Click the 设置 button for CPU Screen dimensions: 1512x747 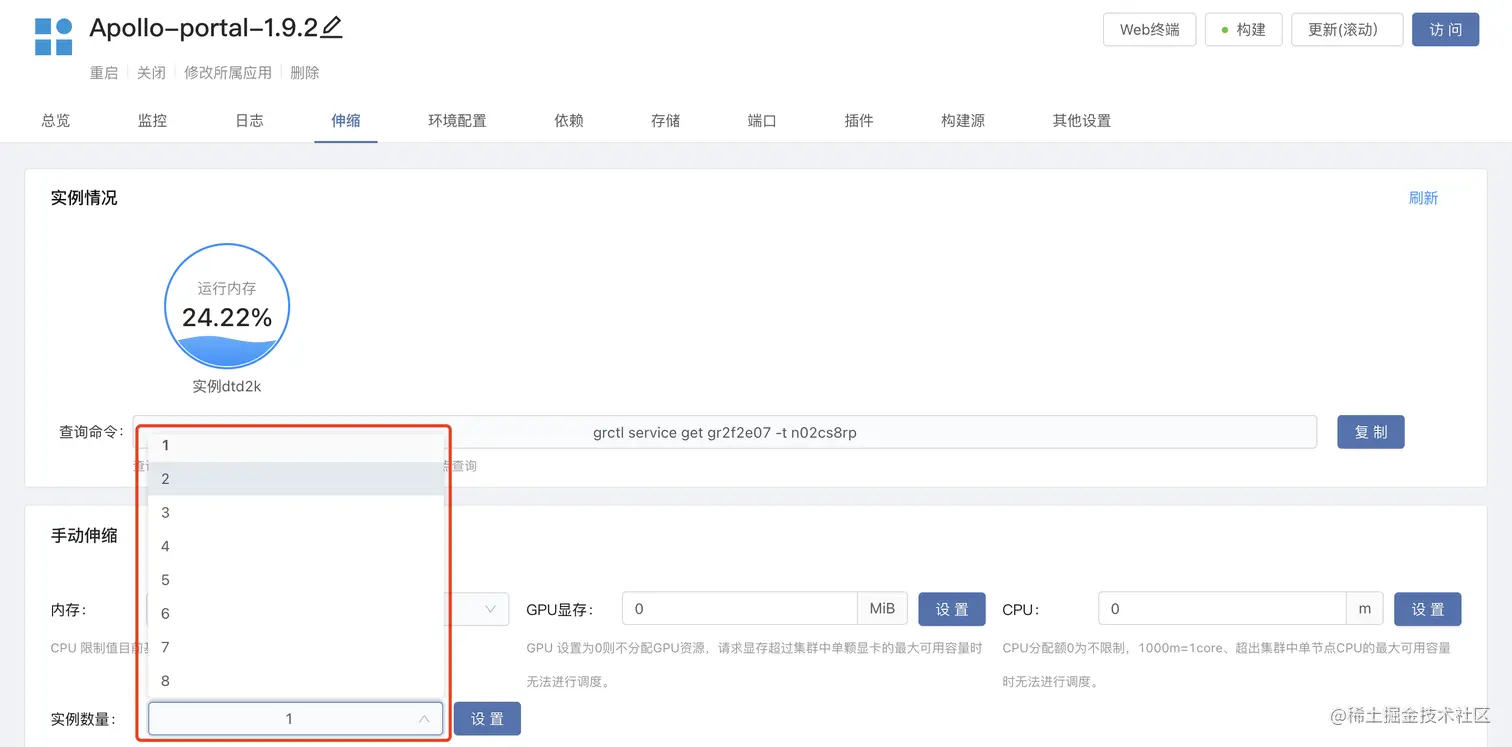pyautogui.click(x=1428, y=609)
